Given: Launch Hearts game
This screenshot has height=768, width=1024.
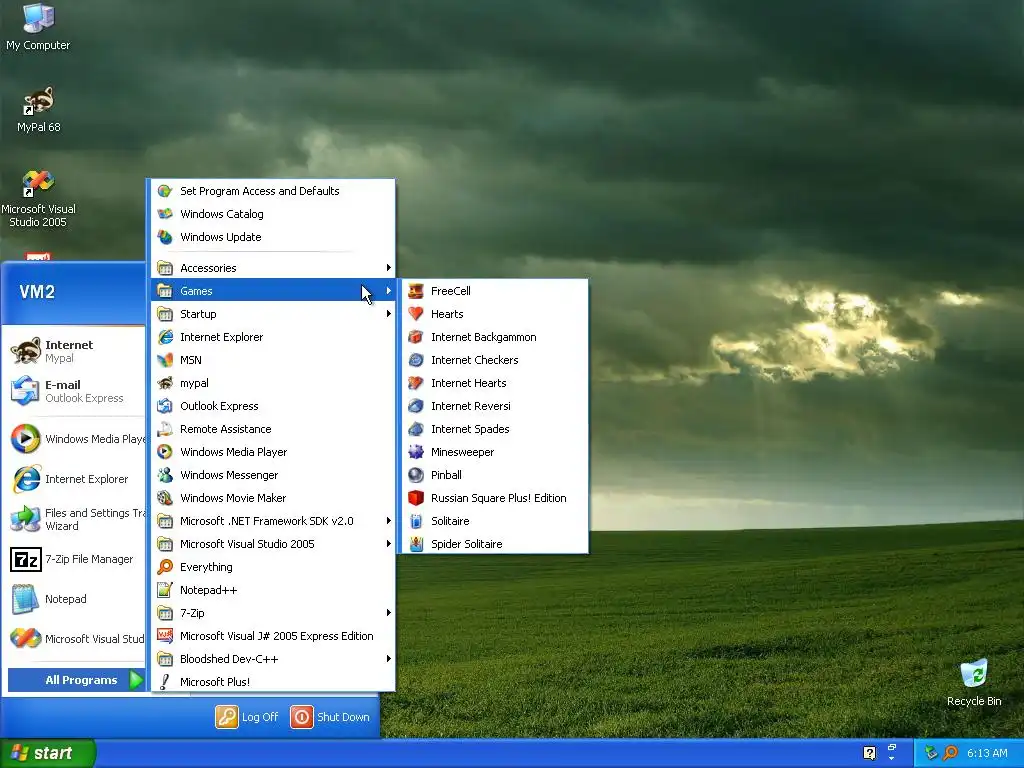Looking at the screenshot, I should point(494,314).
